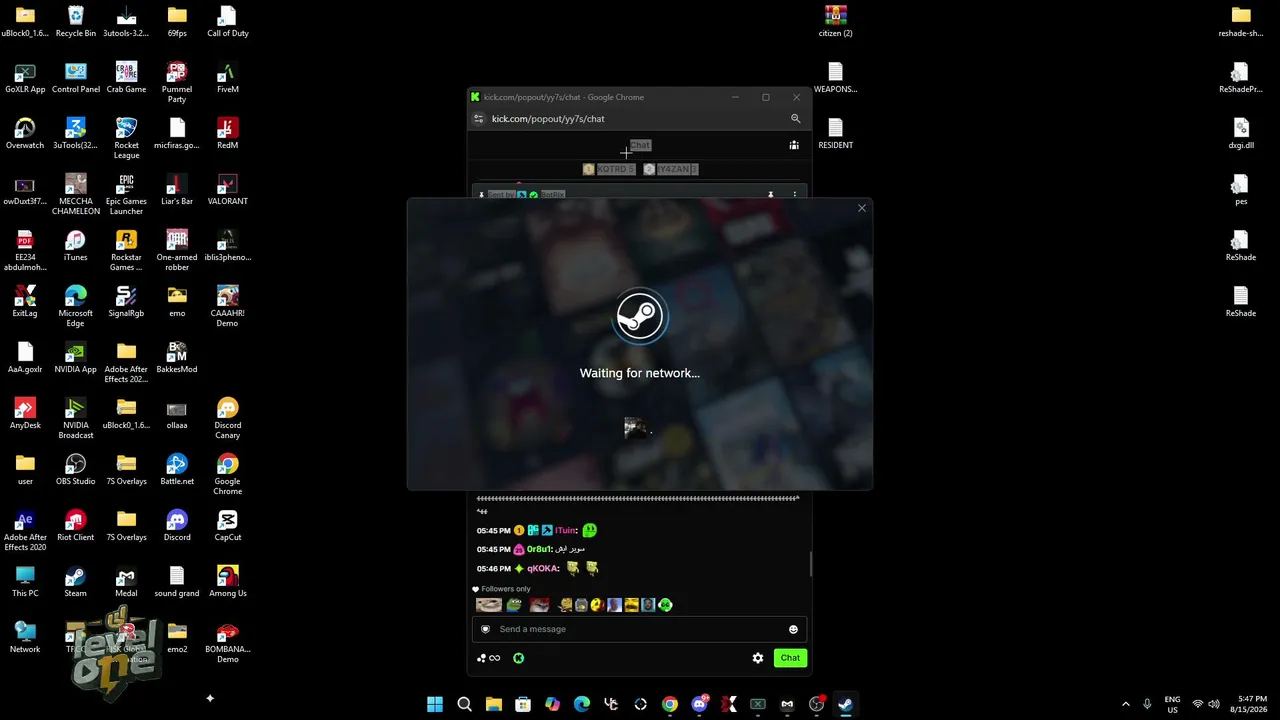1280x720 pixels.
Task: Select the CapCut desktop icon
Action: click(227, 525)
